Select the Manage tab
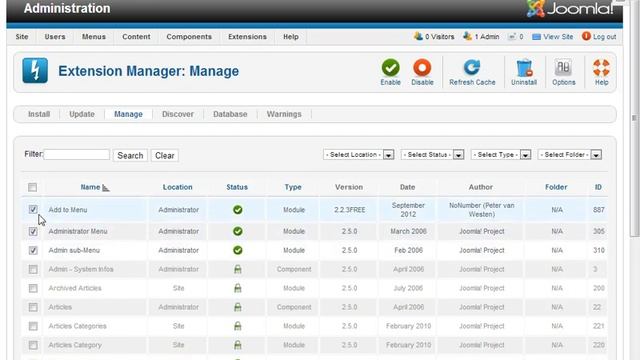The image size is (640, 360). coord(128,114)
